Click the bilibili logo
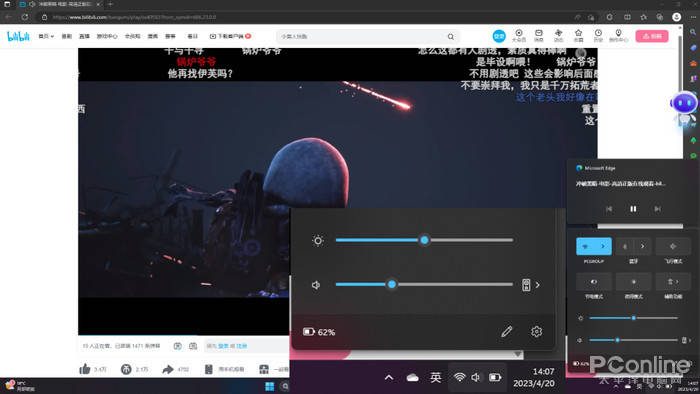Screen dimensions: 700x394 [18, 36]
